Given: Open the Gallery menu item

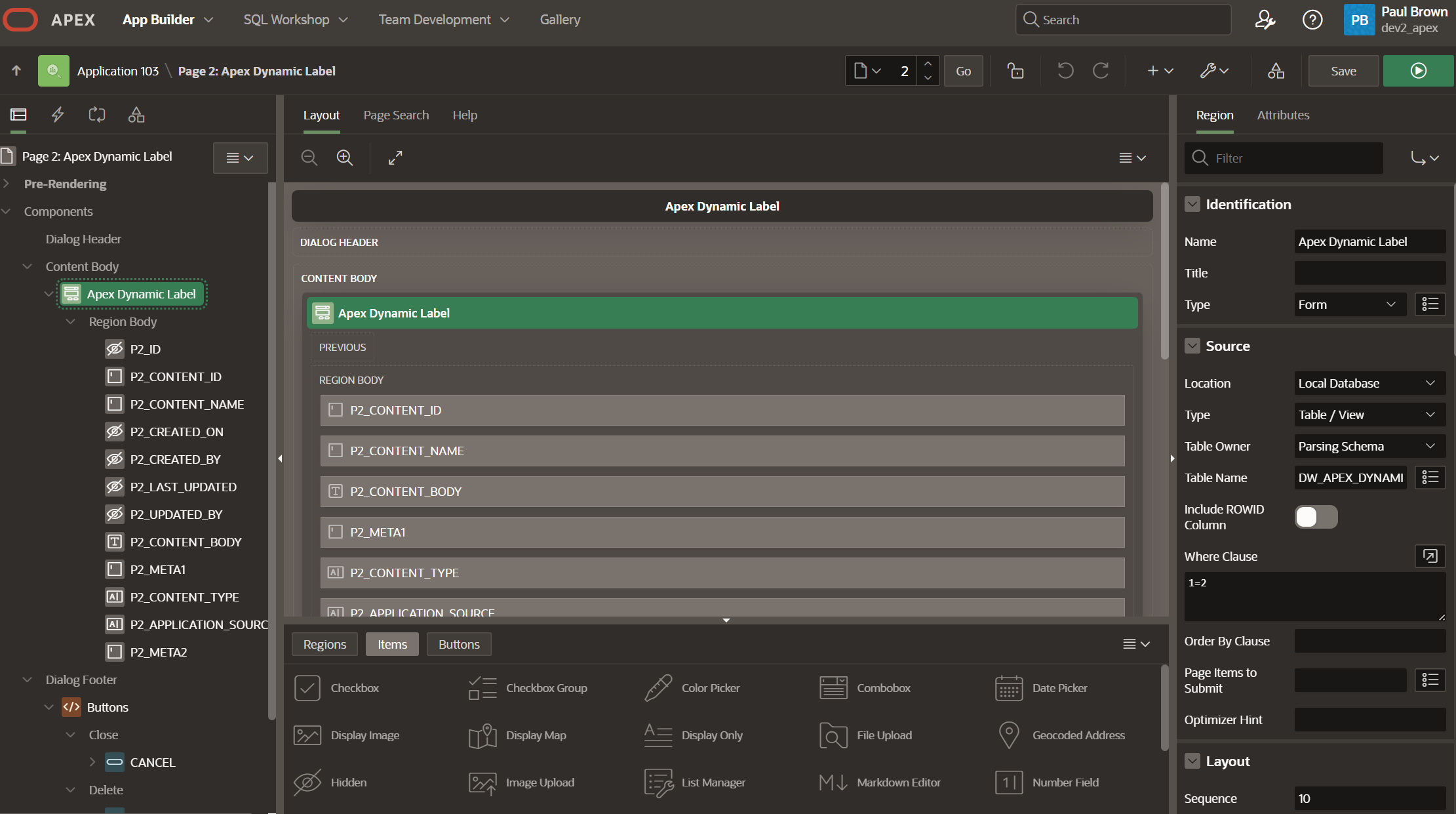Looking at the screenshot, I should (x=560, y=20).
